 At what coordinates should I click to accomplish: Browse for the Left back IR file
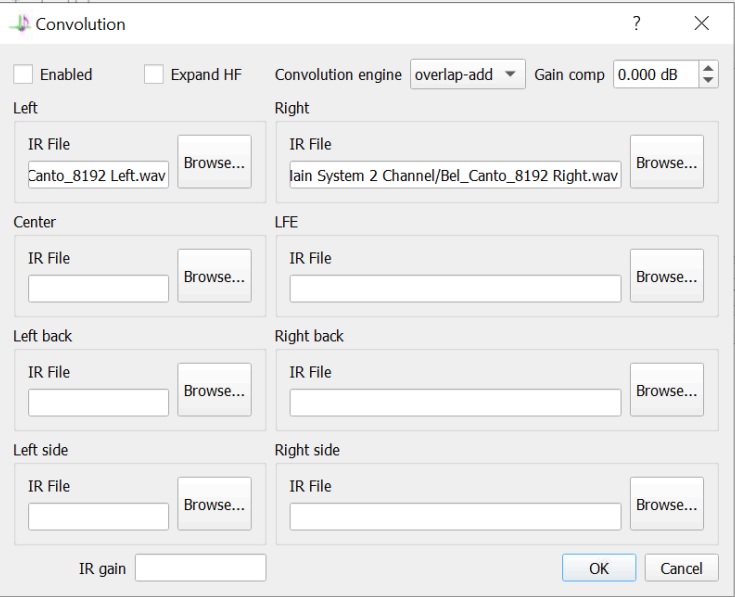click(x=214, y=390)
